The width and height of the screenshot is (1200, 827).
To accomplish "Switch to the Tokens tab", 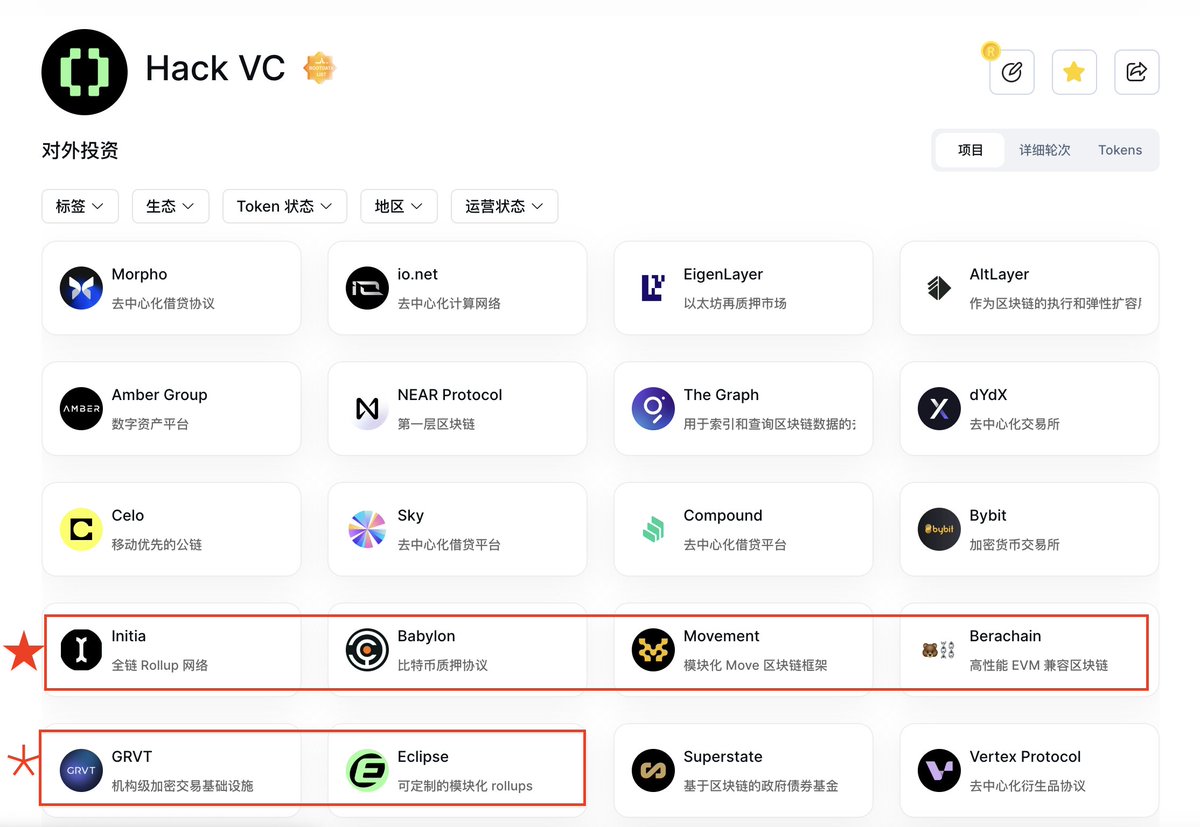I will point(1120,150).
